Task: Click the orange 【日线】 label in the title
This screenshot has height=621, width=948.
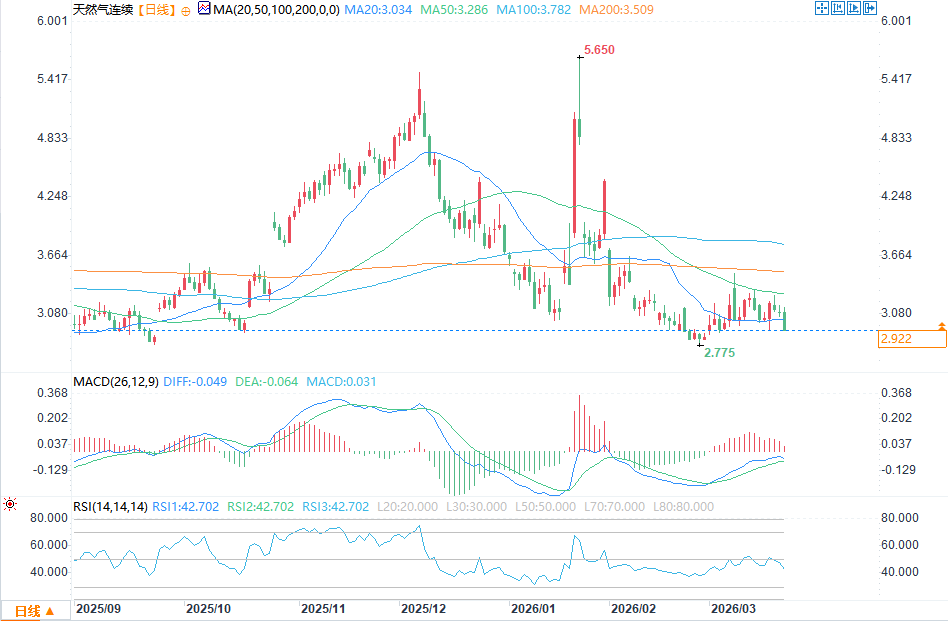Action: coord(156,10)
